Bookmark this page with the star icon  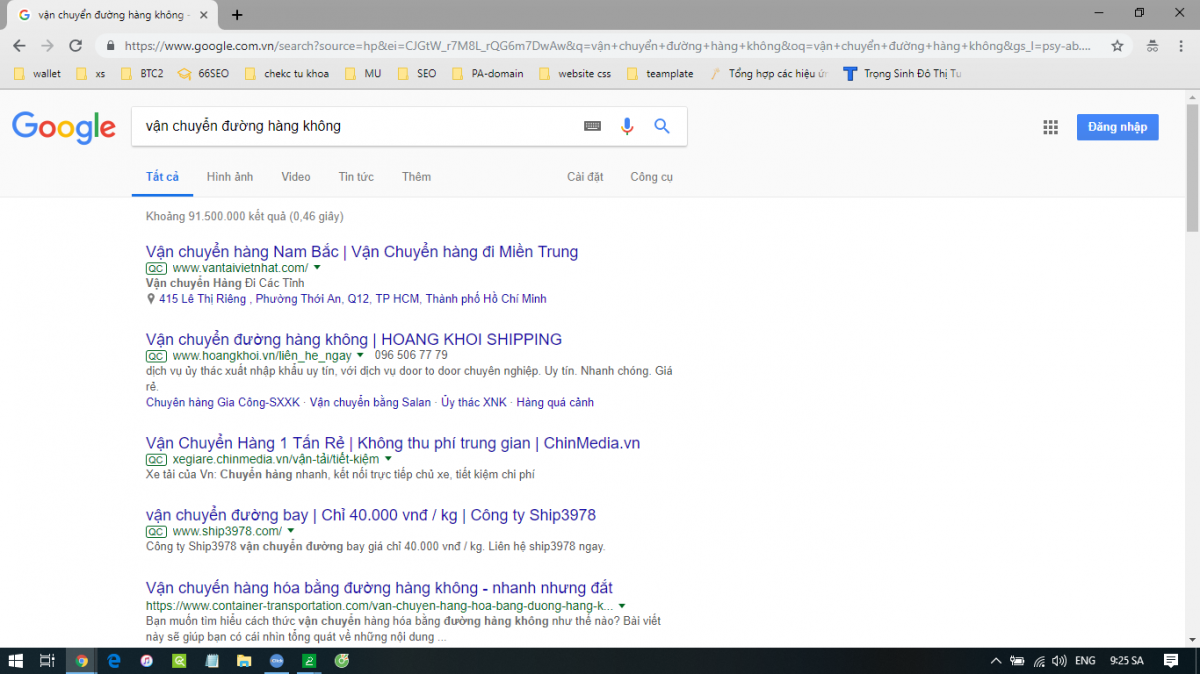(x=1117, y=46)
